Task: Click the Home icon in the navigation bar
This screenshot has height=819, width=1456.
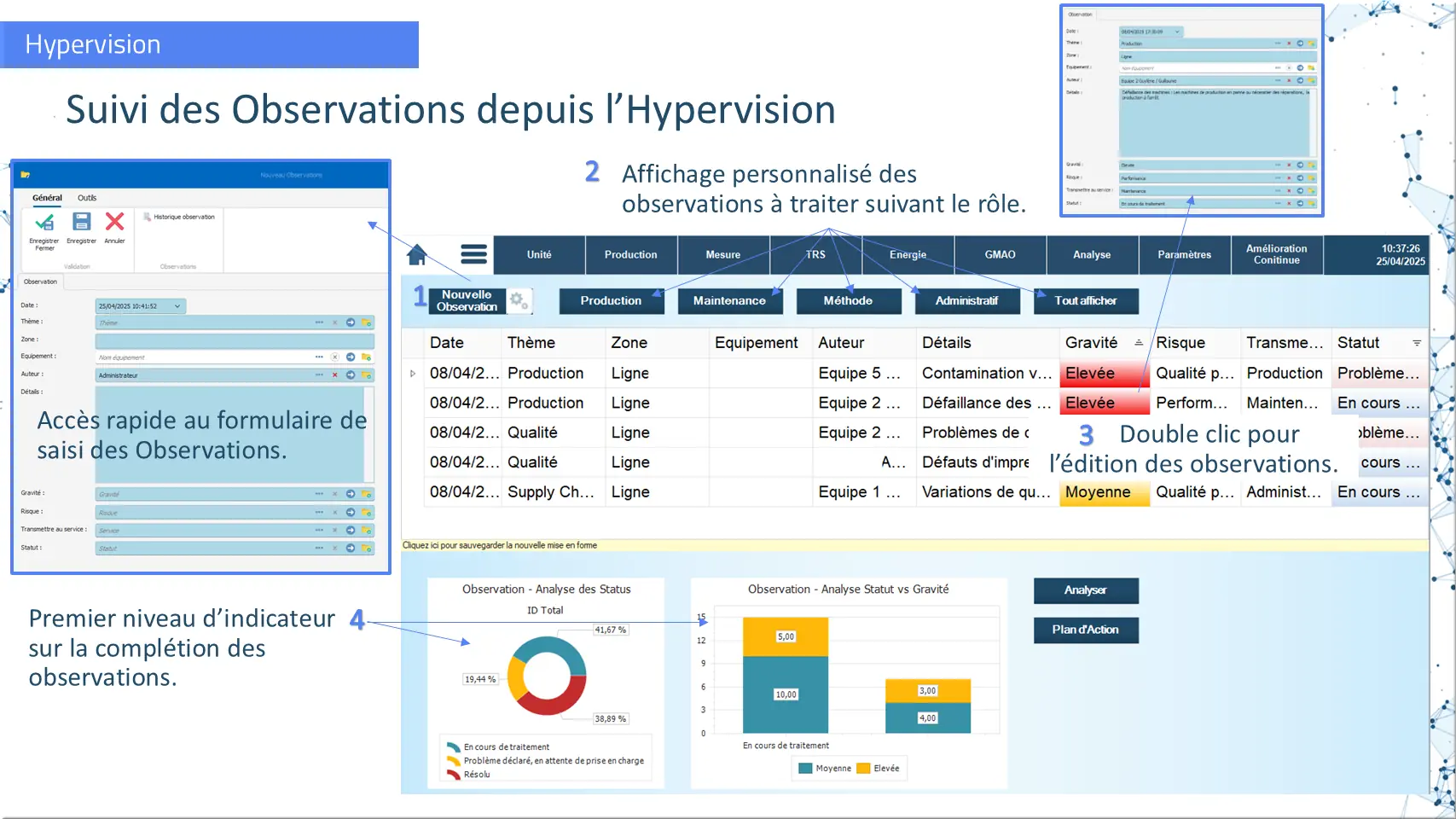Action: click(417, 255)
